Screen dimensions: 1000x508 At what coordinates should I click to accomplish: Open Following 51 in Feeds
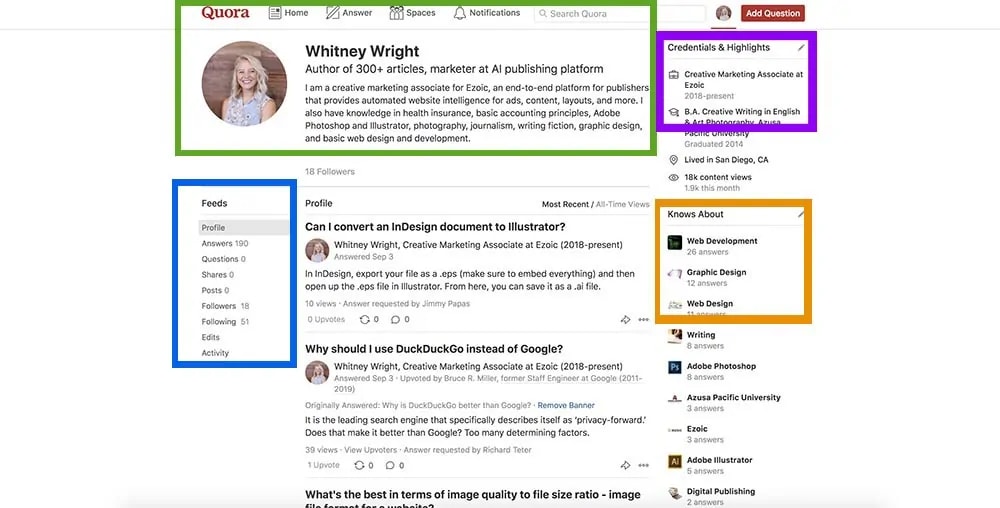(225, 322)
